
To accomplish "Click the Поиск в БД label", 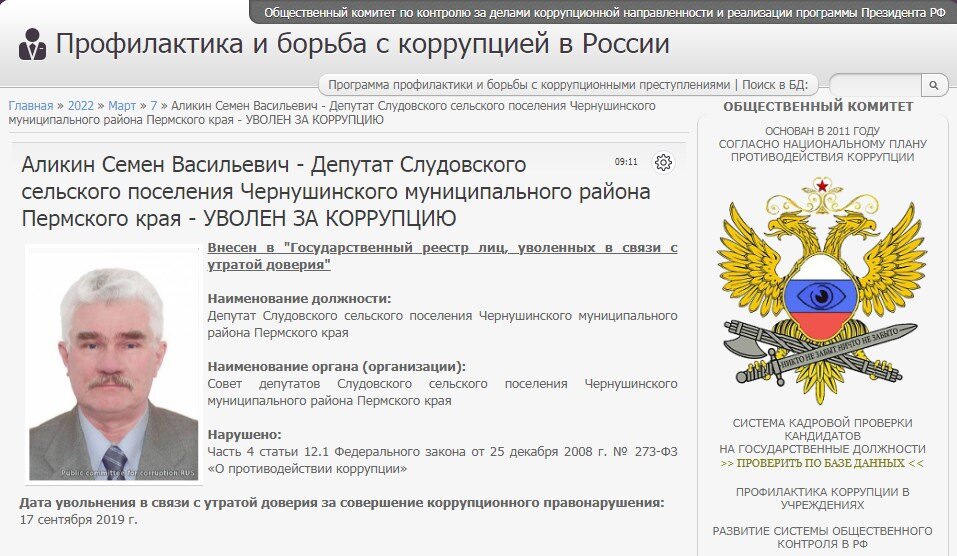I will [775, 85].
